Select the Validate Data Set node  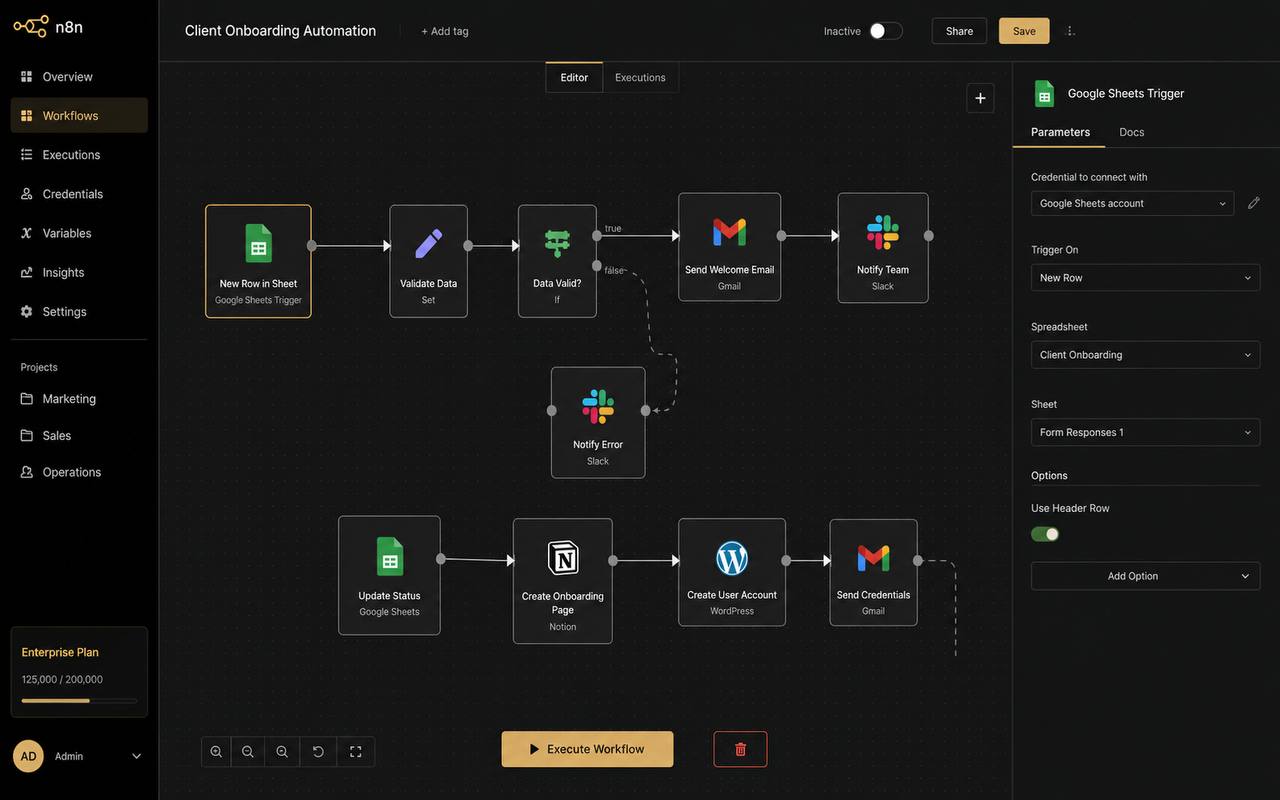428,261
